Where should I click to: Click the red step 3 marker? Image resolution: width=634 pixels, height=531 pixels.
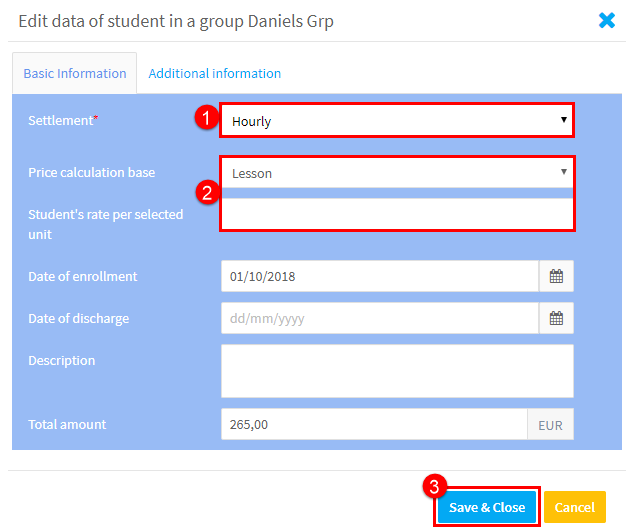pos(434,487)
